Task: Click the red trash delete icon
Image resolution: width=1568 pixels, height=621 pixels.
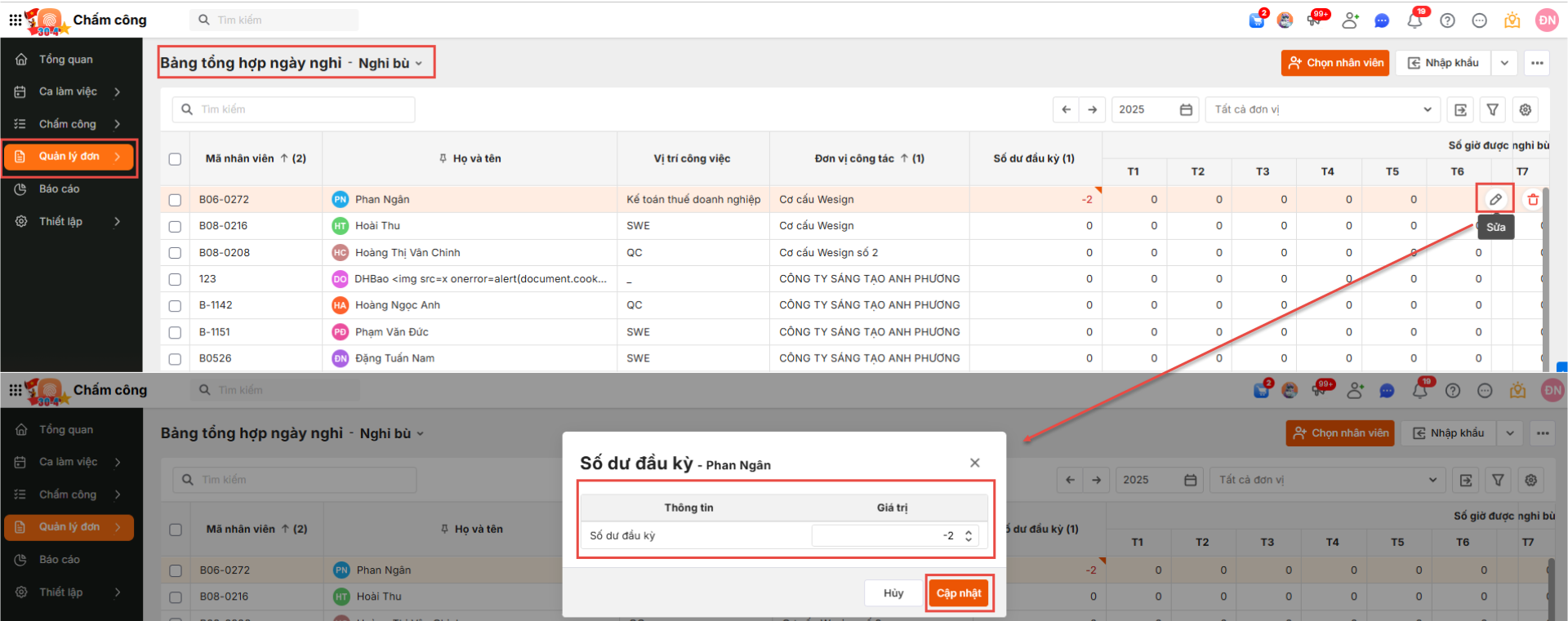Action: coord(1533,199)
